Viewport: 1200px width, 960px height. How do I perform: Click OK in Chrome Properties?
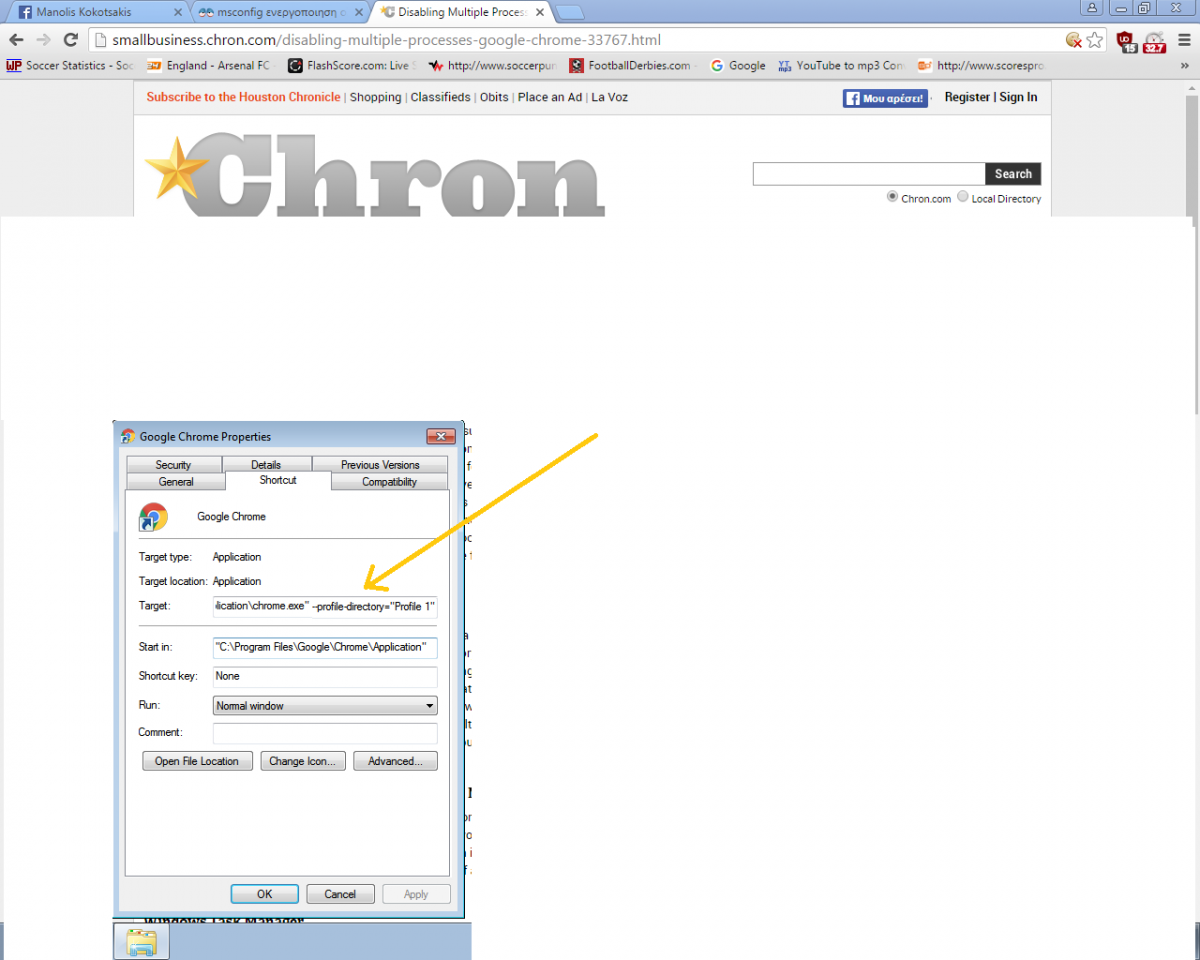coord(264,894)
